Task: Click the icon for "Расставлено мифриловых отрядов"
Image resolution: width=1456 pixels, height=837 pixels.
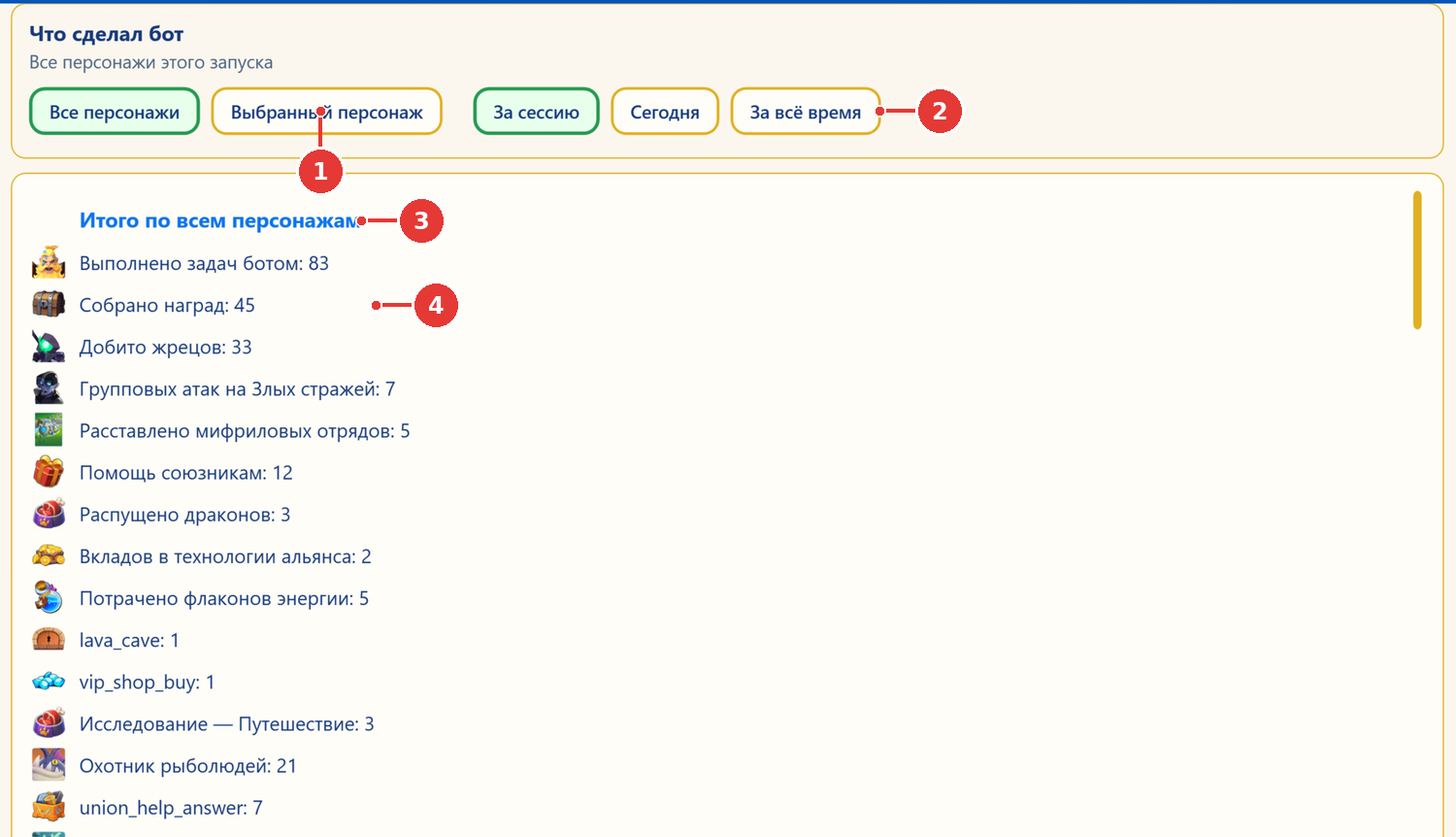Action: click(49, 430)
